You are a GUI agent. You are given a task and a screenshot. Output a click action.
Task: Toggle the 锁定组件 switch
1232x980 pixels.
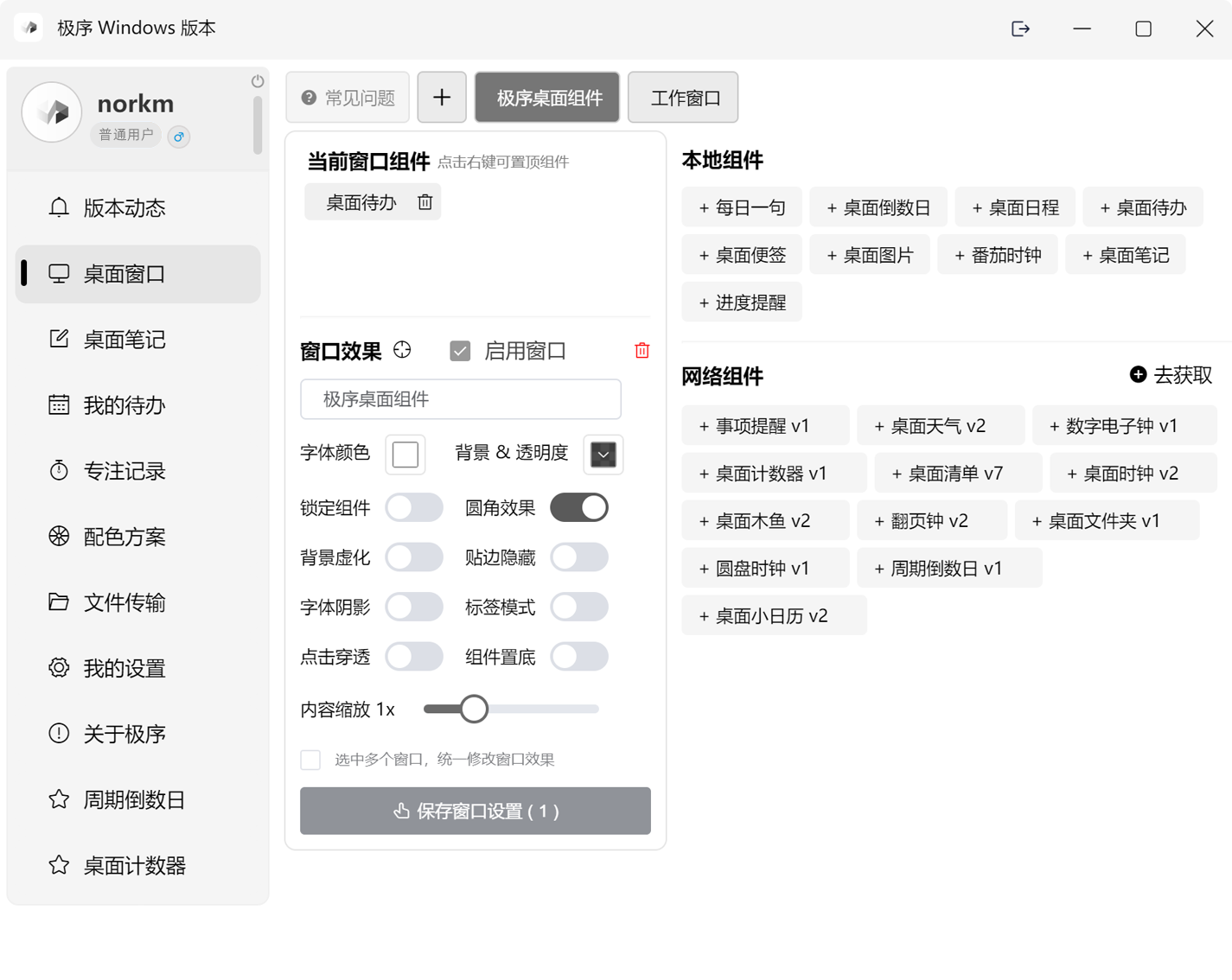(x=414, y=507)
